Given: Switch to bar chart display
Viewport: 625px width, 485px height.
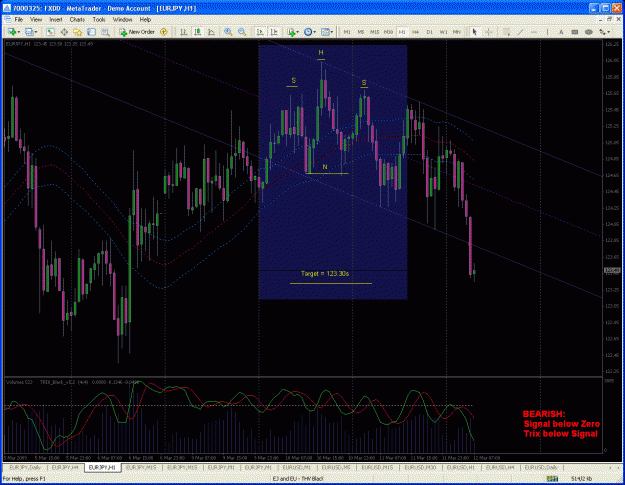Looking at the screenshot, I should [x=184, y=32].
